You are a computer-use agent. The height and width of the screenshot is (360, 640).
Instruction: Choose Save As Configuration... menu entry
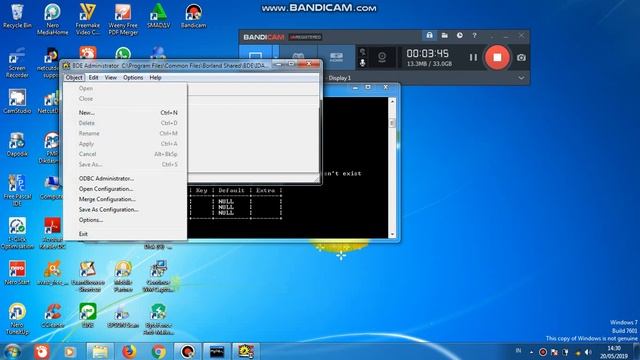click(x=125, y=209)
